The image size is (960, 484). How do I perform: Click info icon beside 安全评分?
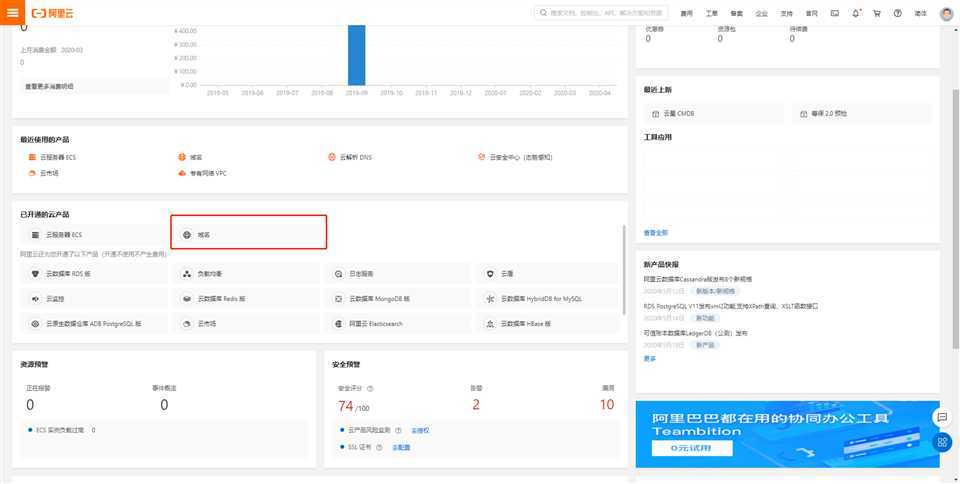coord(370,389)
